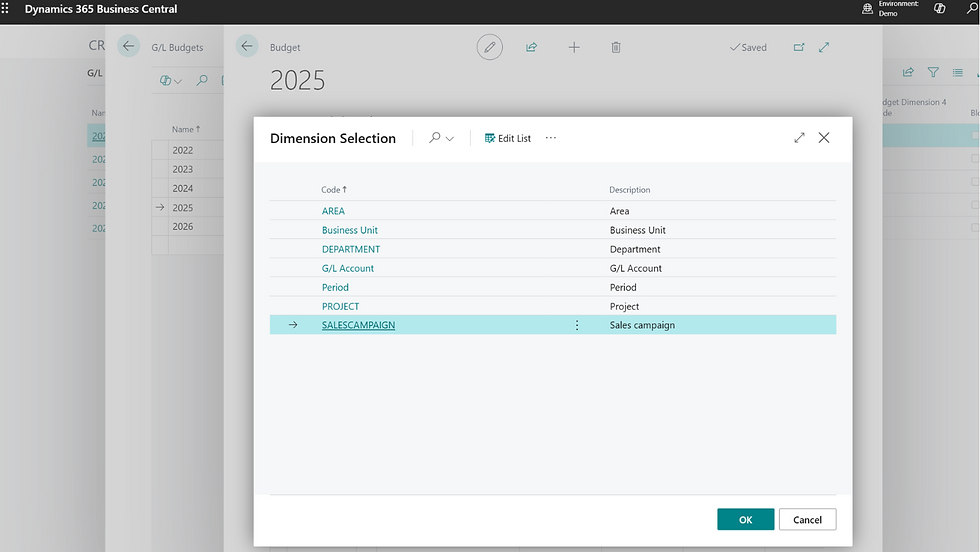The width and height of the screenshot is (980, 552).
Task: Sort G/L Budgets by Name column
Action: tap(186, 129)
